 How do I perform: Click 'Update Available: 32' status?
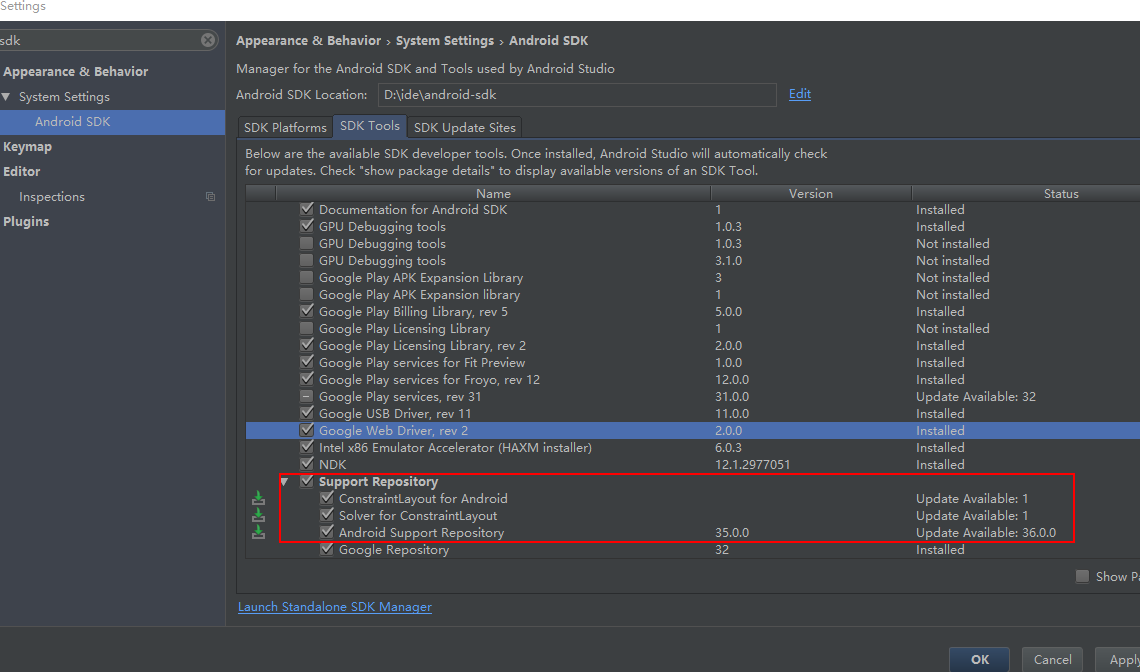coord(976,396)
